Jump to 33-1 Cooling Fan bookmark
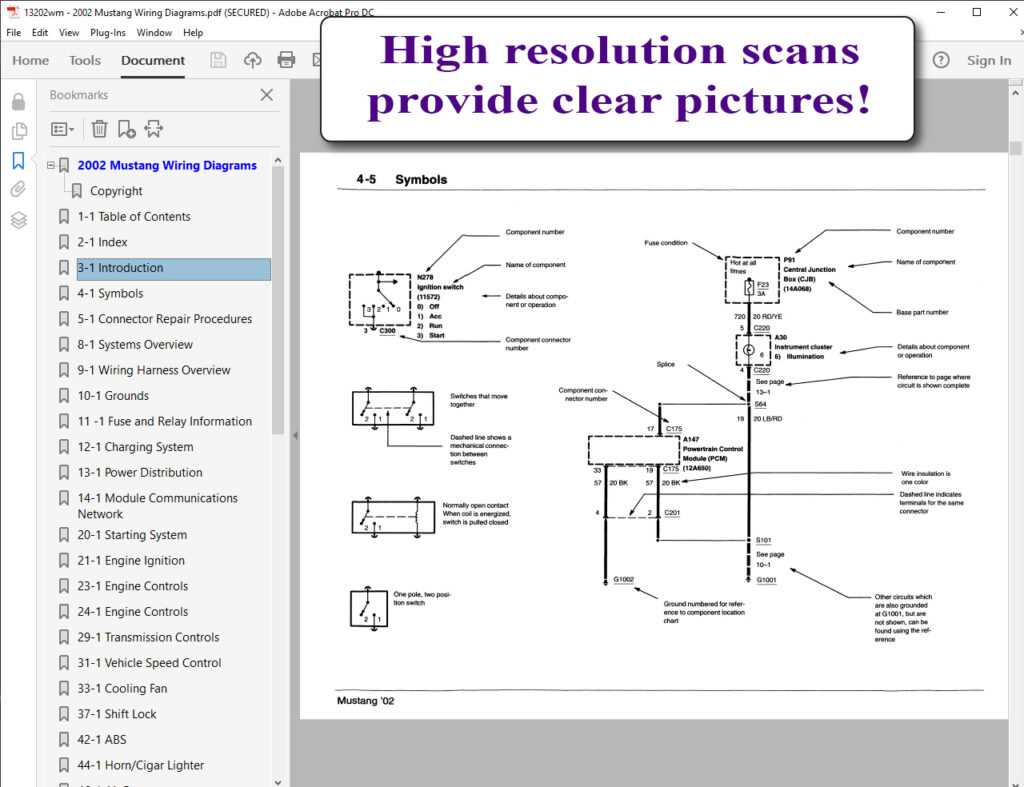Image resolution: width=1024 pixels, height=787 pixels. 122,688
